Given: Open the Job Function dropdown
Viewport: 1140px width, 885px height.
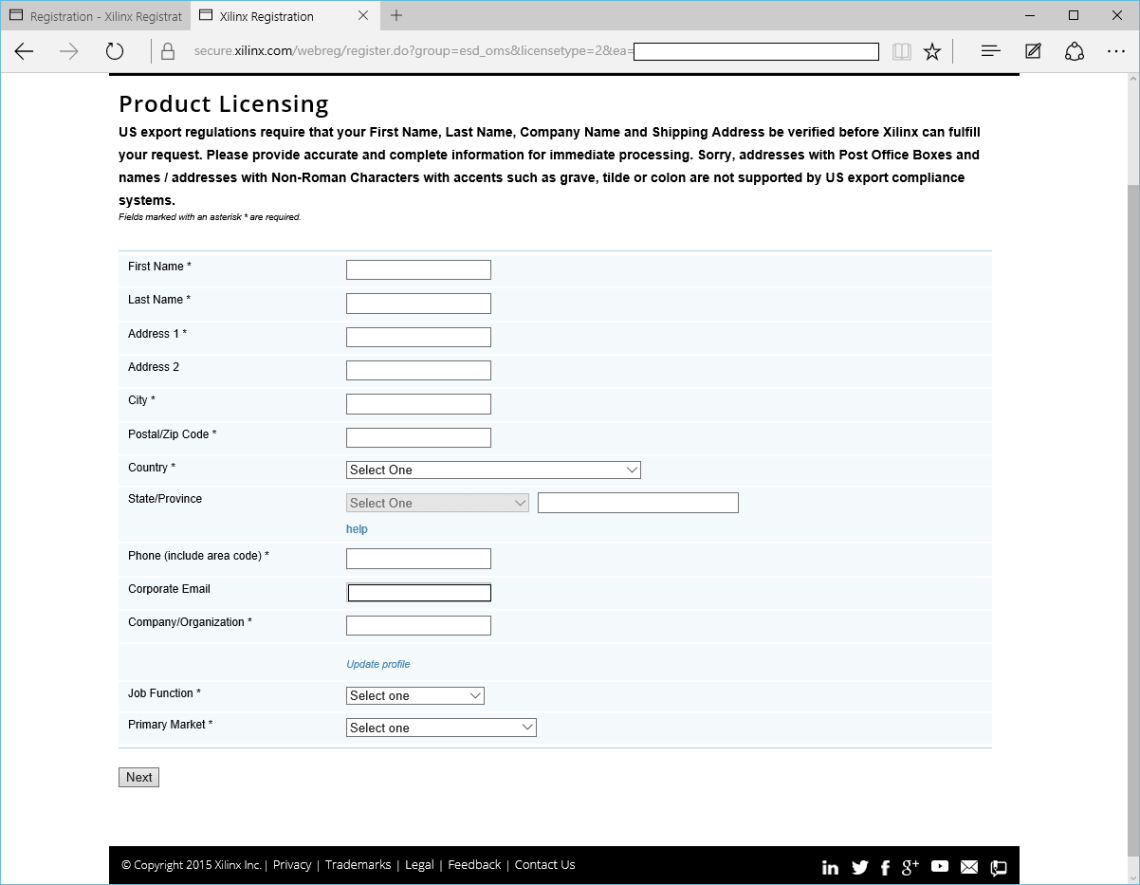Looking at the screenshot, I should coord(415,695).
